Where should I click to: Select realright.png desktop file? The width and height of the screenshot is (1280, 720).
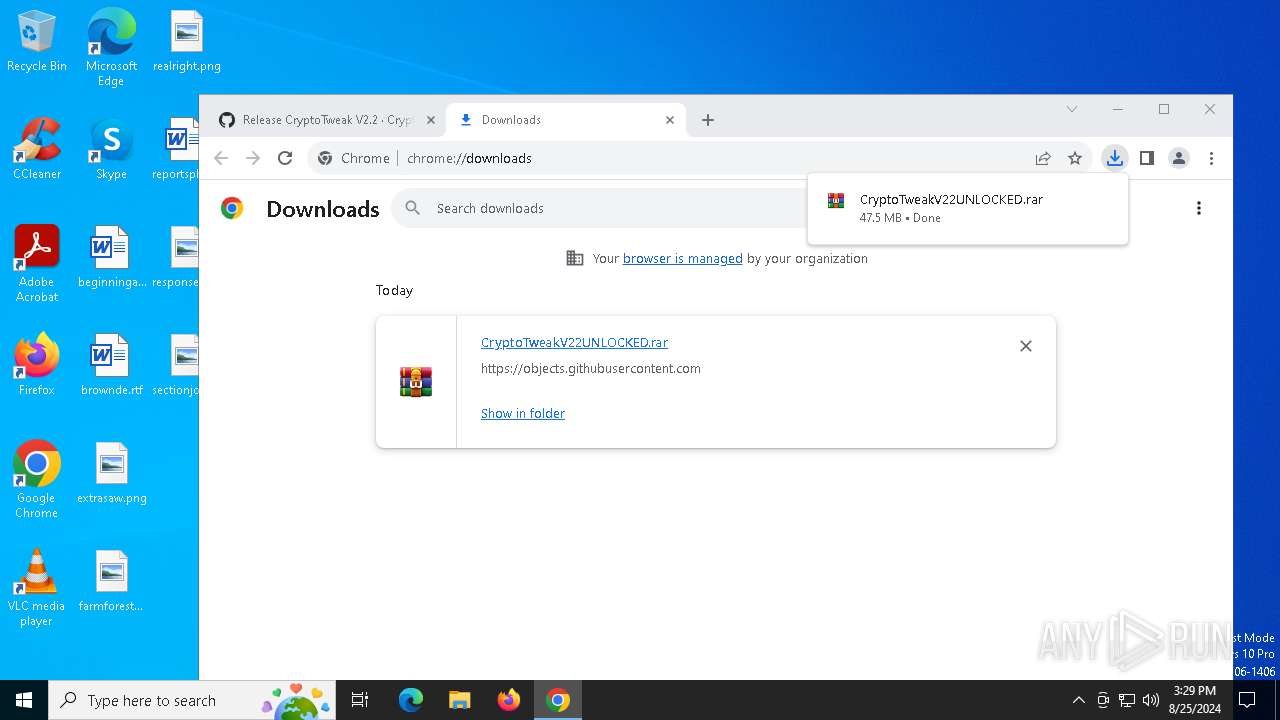click(187, 42)
